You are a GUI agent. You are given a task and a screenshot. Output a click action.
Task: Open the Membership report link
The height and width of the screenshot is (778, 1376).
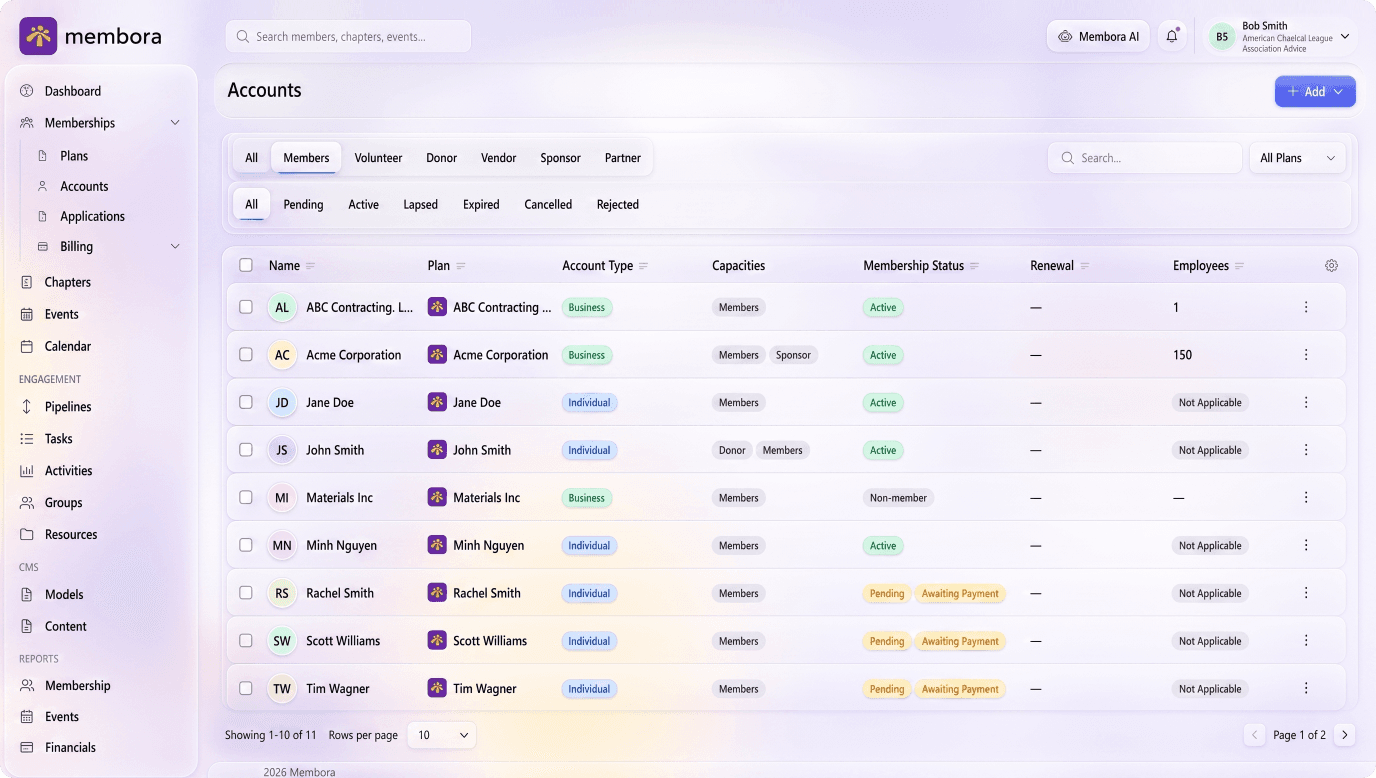pyautogui.click(x=77, y=686)
